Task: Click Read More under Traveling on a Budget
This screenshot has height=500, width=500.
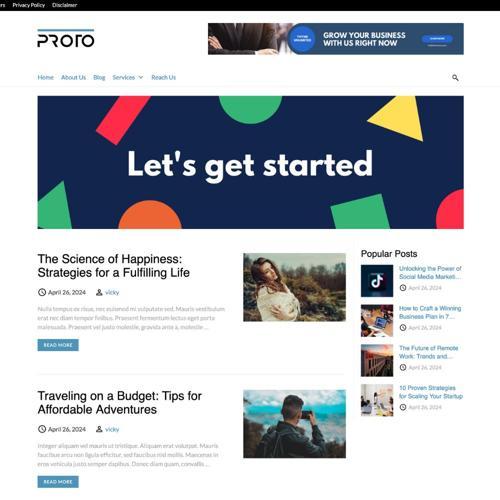Action: click(58, 482)
